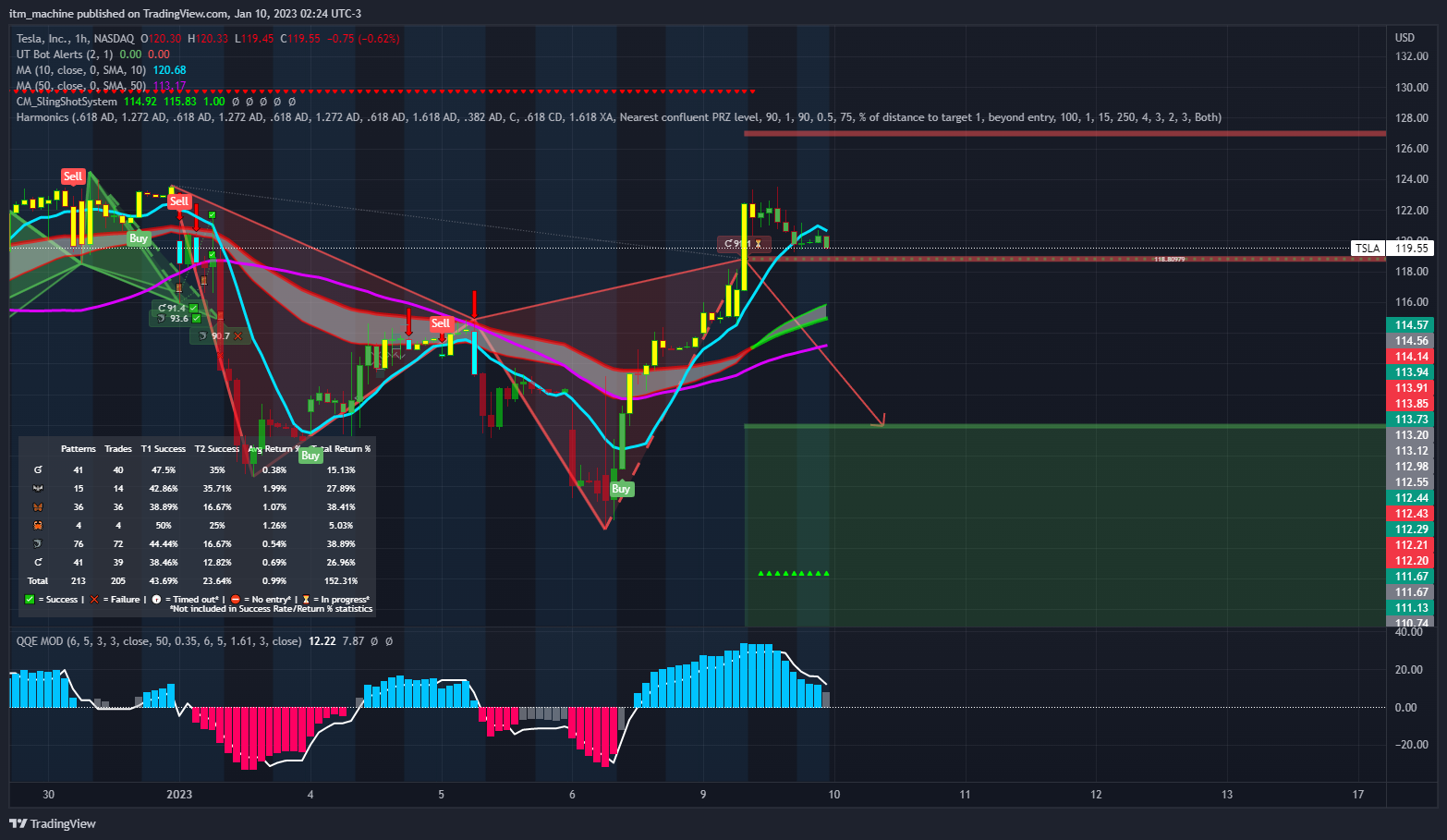The width and height of the screenshot is (1447, 840).
Task: Click the Trades column header
Action: click(118, 449)
